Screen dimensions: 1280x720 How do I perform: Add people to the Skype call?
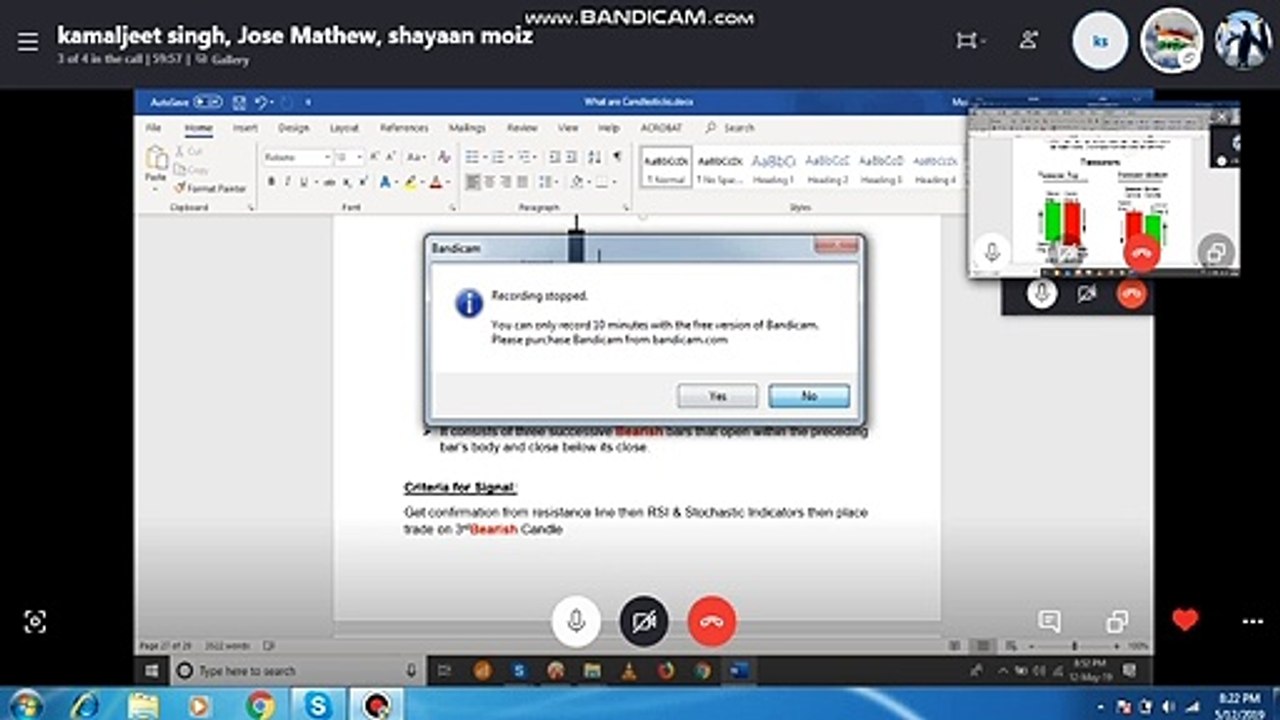point(1028,41)
